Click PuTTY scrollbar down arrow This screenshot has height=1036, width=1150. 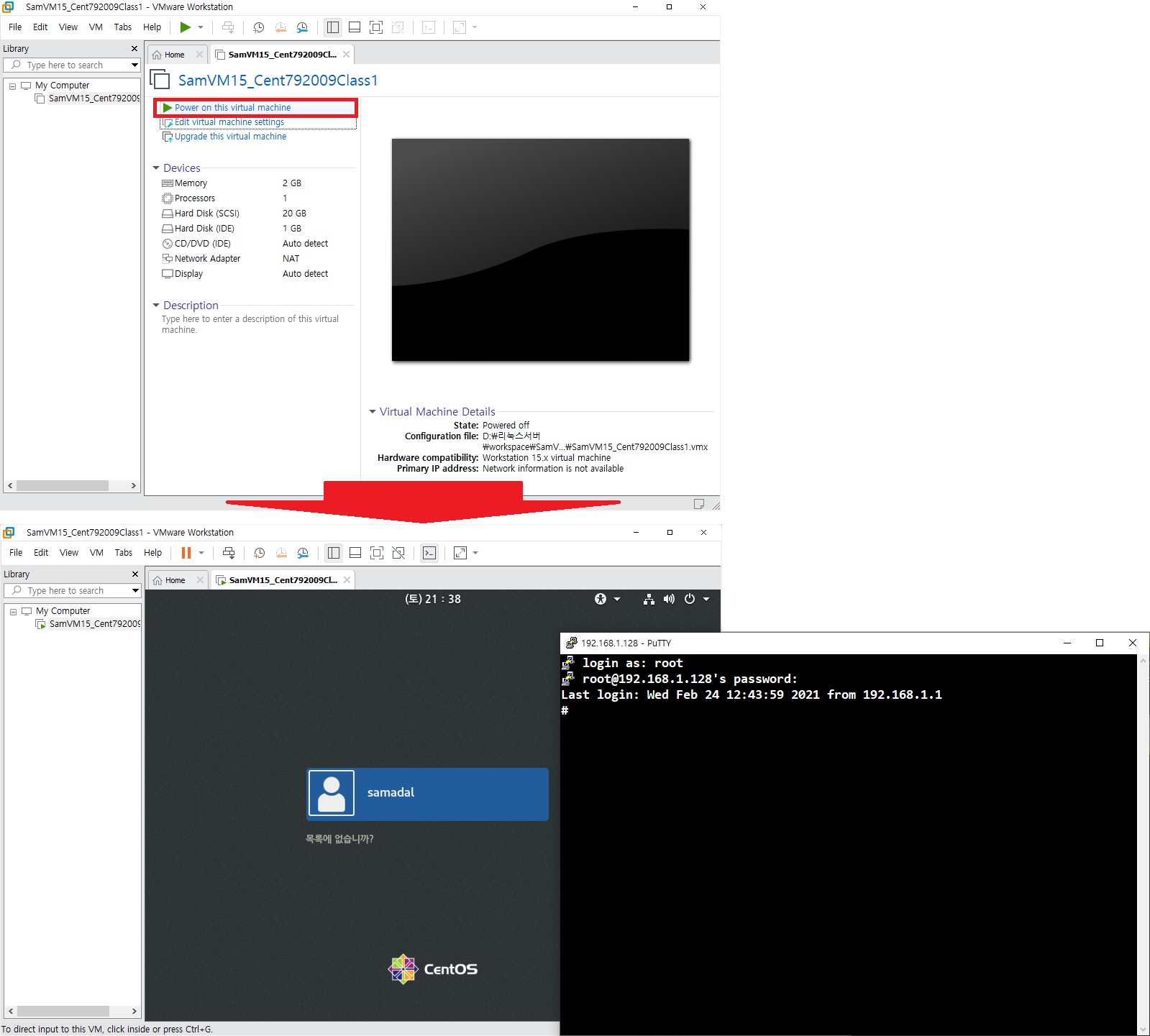click(1144, 1030)
